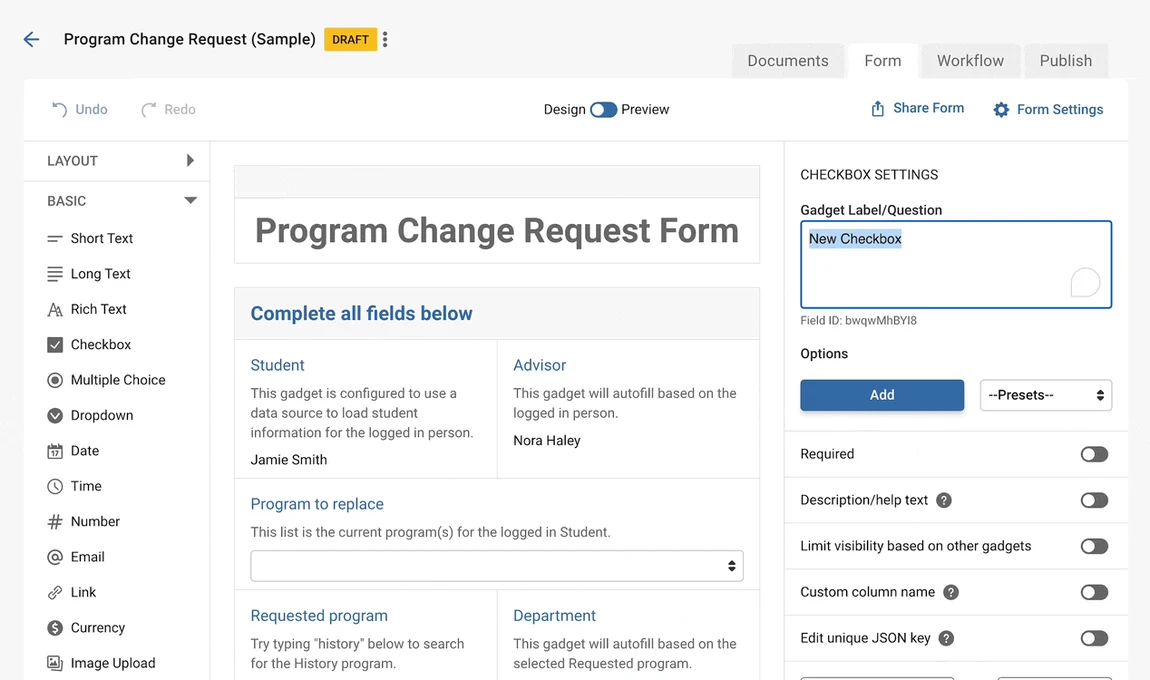
Task: Select the Time clock icon
Action: [x=55, y=486]
